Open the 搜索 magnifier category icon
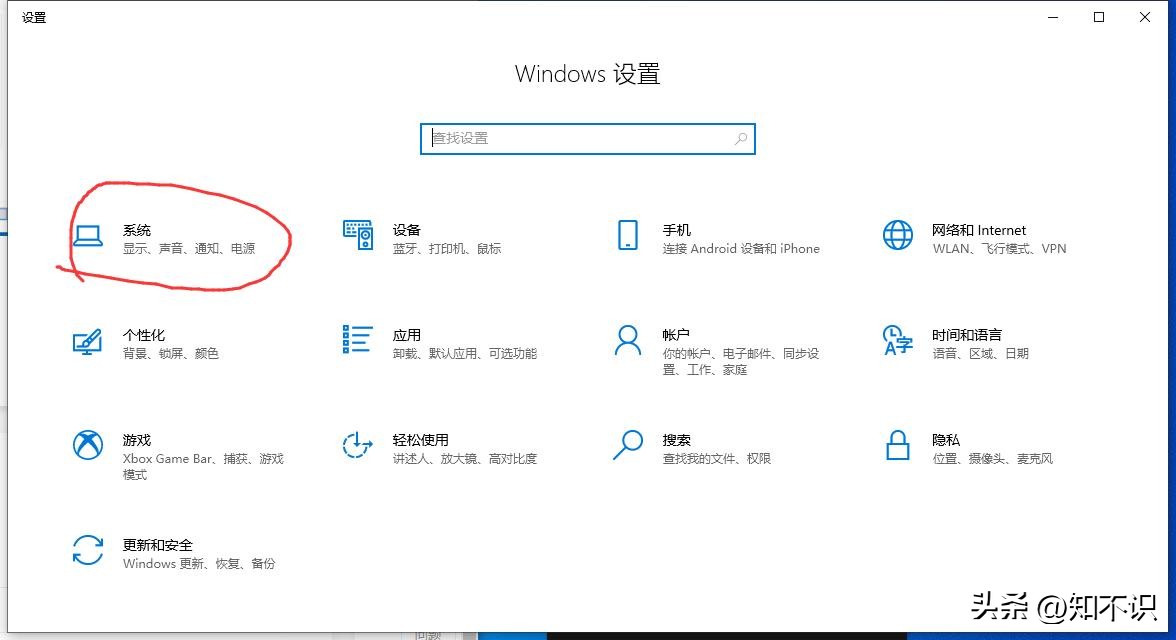1176x640 pixels. coord(628,445)
